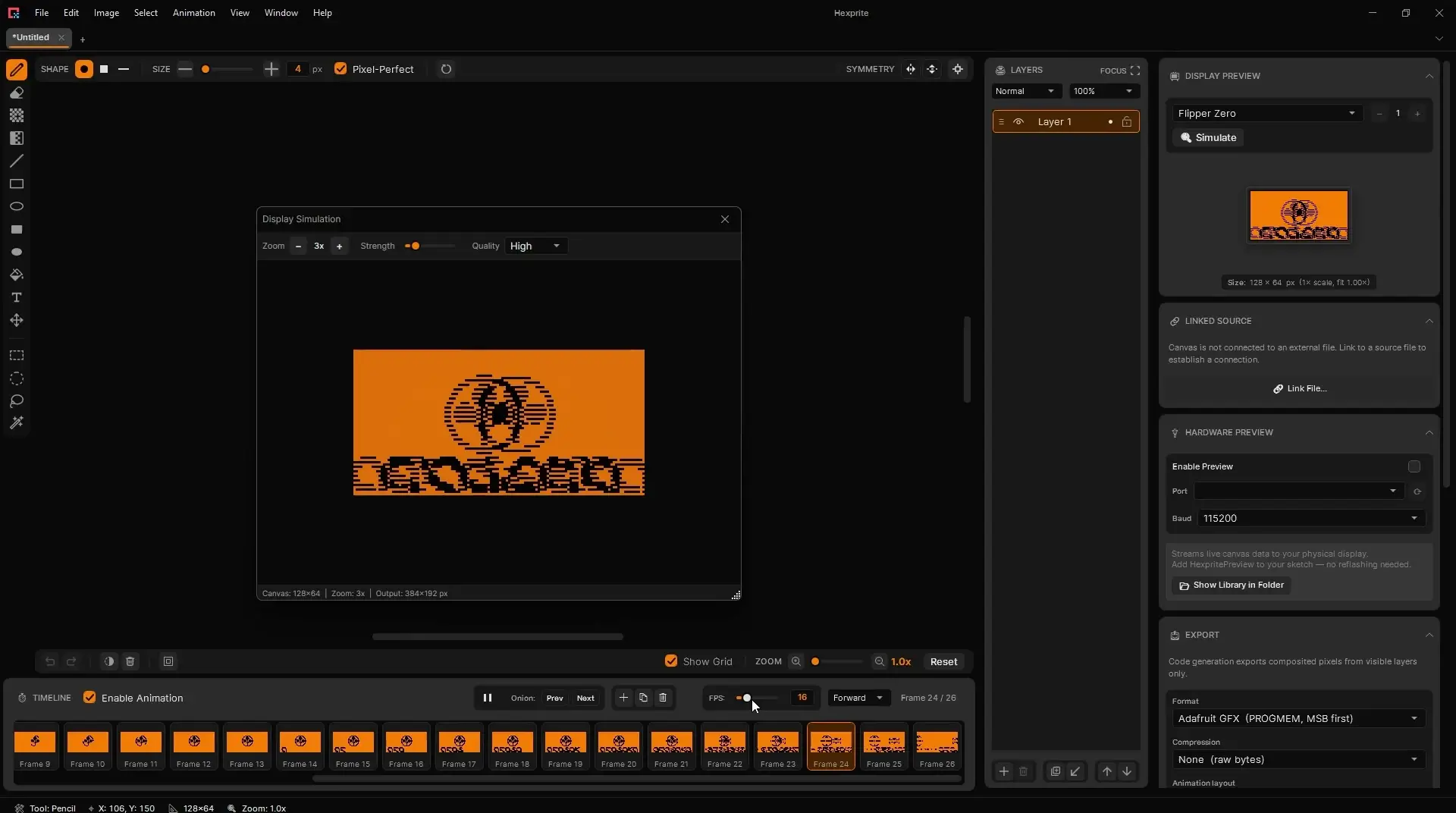Open the File menu

(42, 13)
